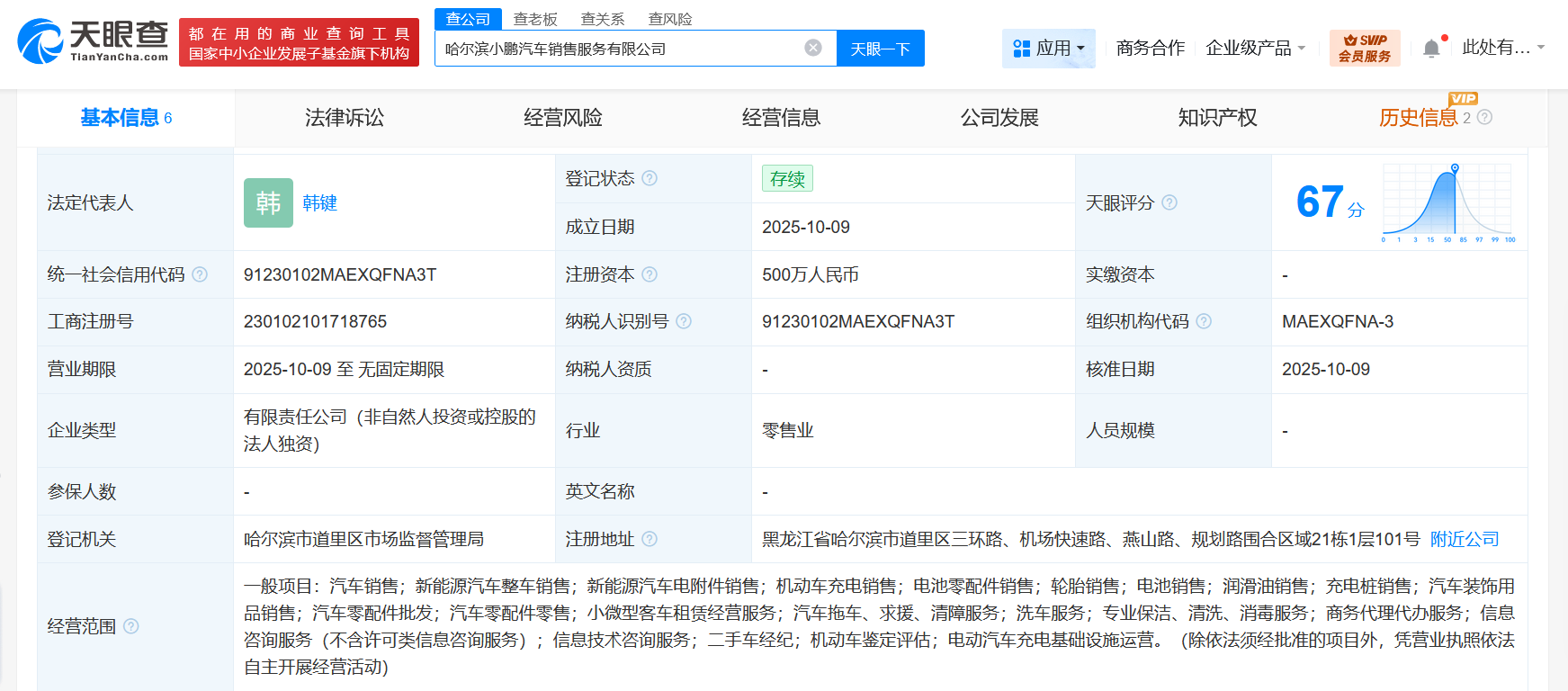1568x691 pixels.
Task: Switch to the 法律诉讼 tab
Action: (345, 118)
